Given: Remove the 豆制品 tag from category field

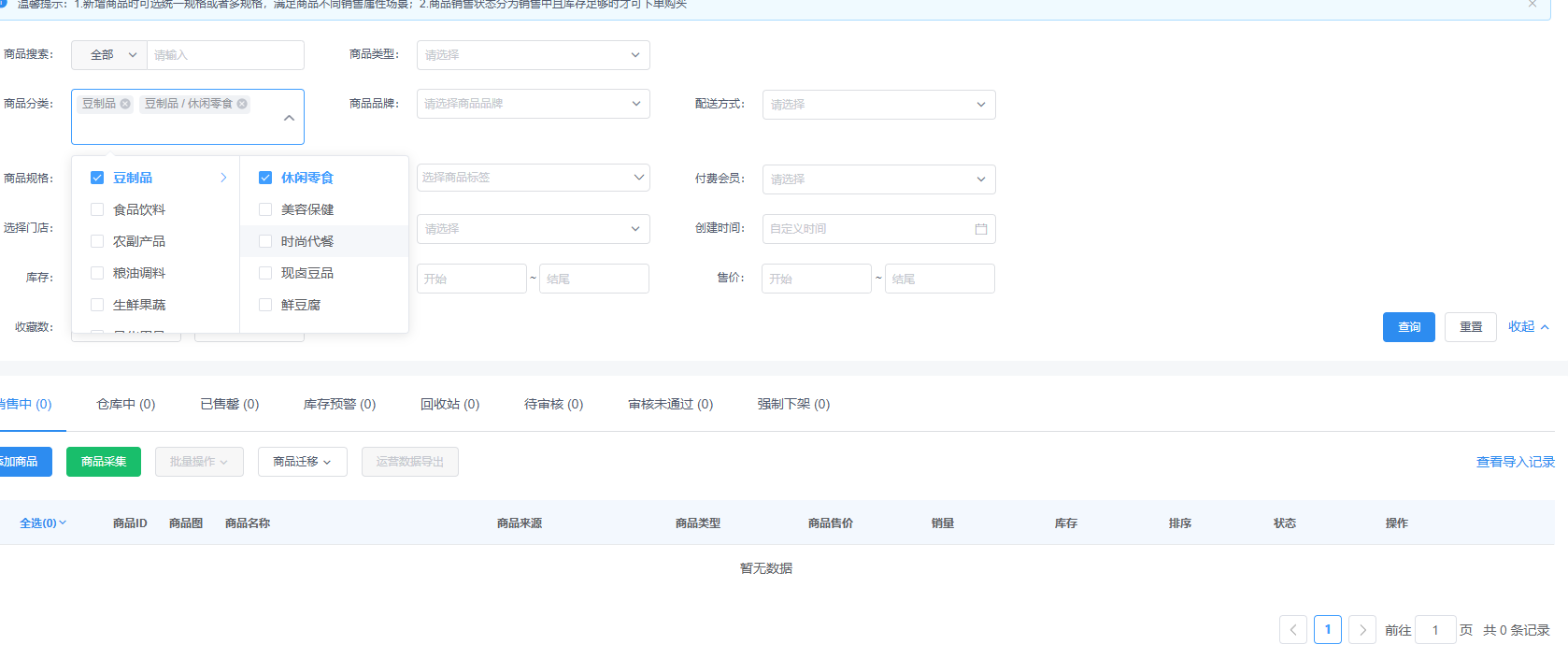Looking at the screenshot, I should [x=125, y=104].
